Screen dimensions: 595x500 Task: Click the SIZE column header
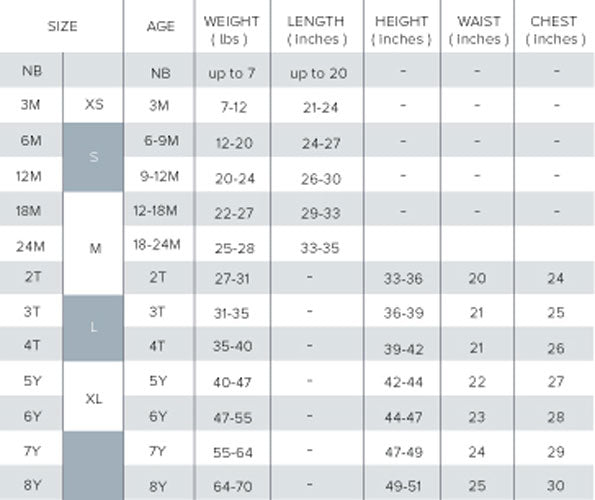(62, 27)
